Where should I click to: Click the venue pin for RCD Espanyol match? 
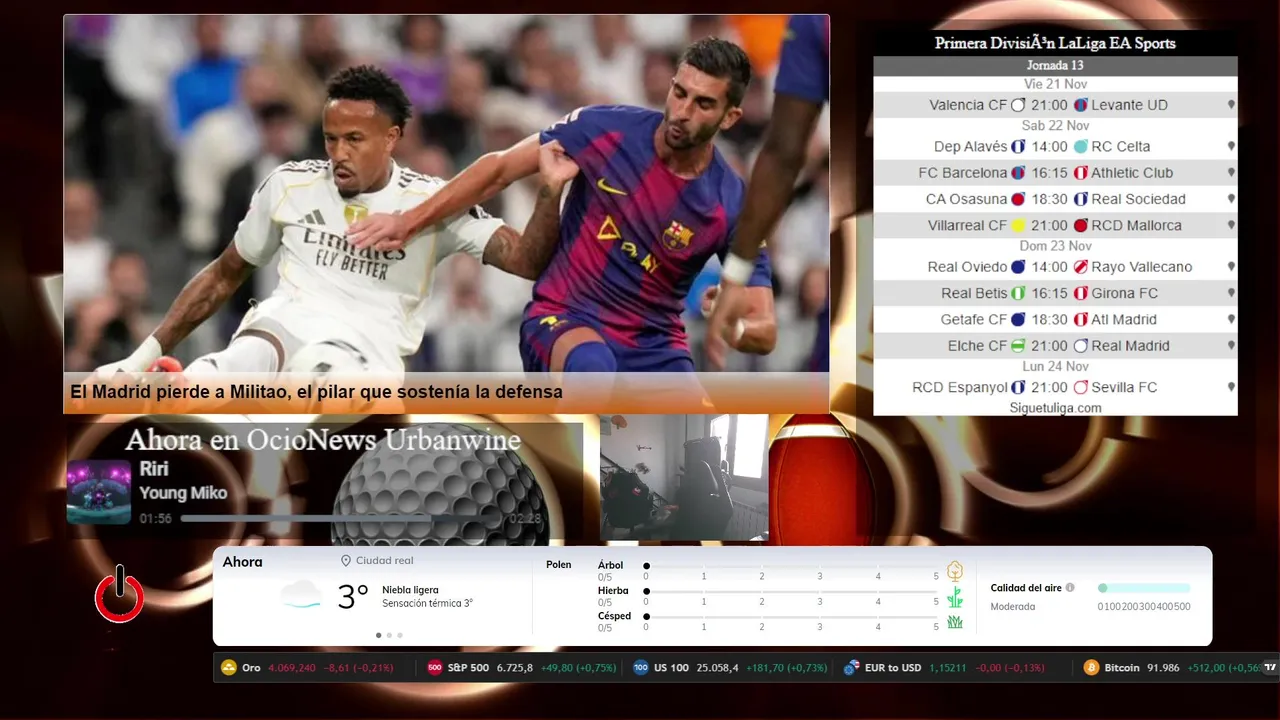pos(1231,387)
